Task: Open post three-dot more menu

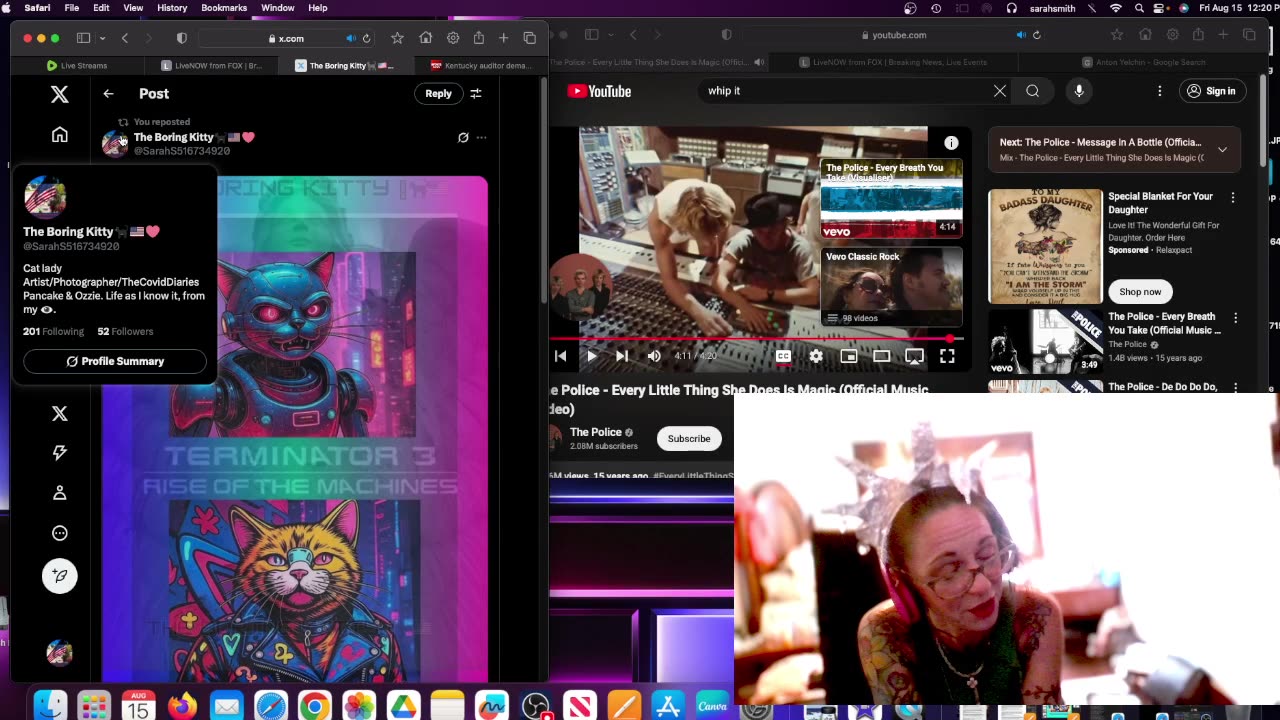Action: [481, 138]
